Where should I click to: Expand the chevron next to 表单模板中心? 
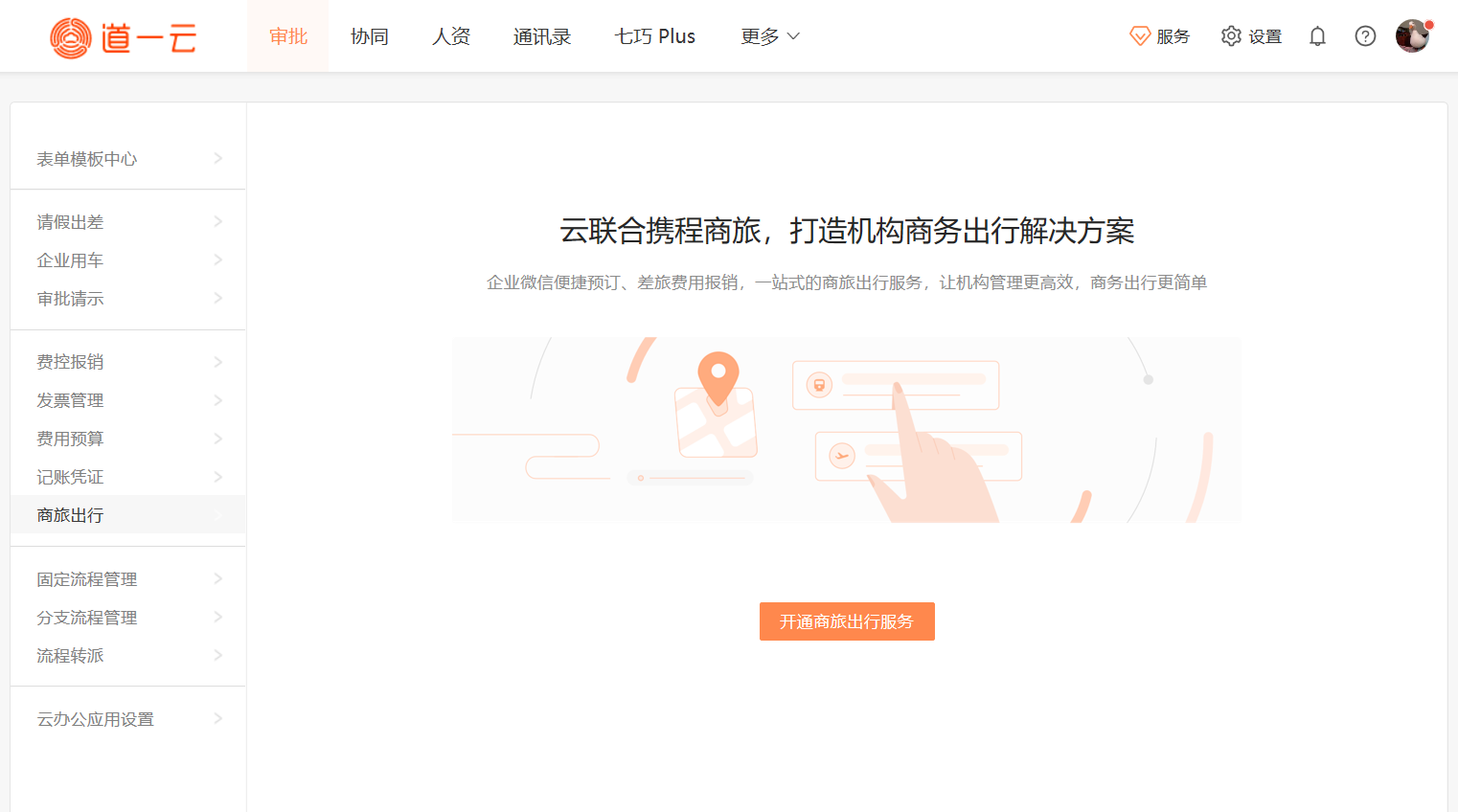218,158
